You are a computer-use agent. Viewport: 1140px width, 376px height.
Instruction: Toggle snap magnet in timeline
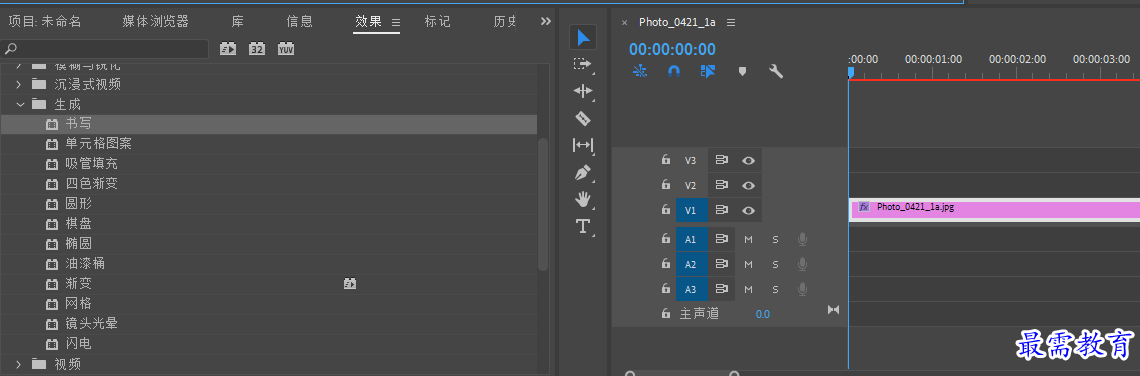click(x=674, y=71)
